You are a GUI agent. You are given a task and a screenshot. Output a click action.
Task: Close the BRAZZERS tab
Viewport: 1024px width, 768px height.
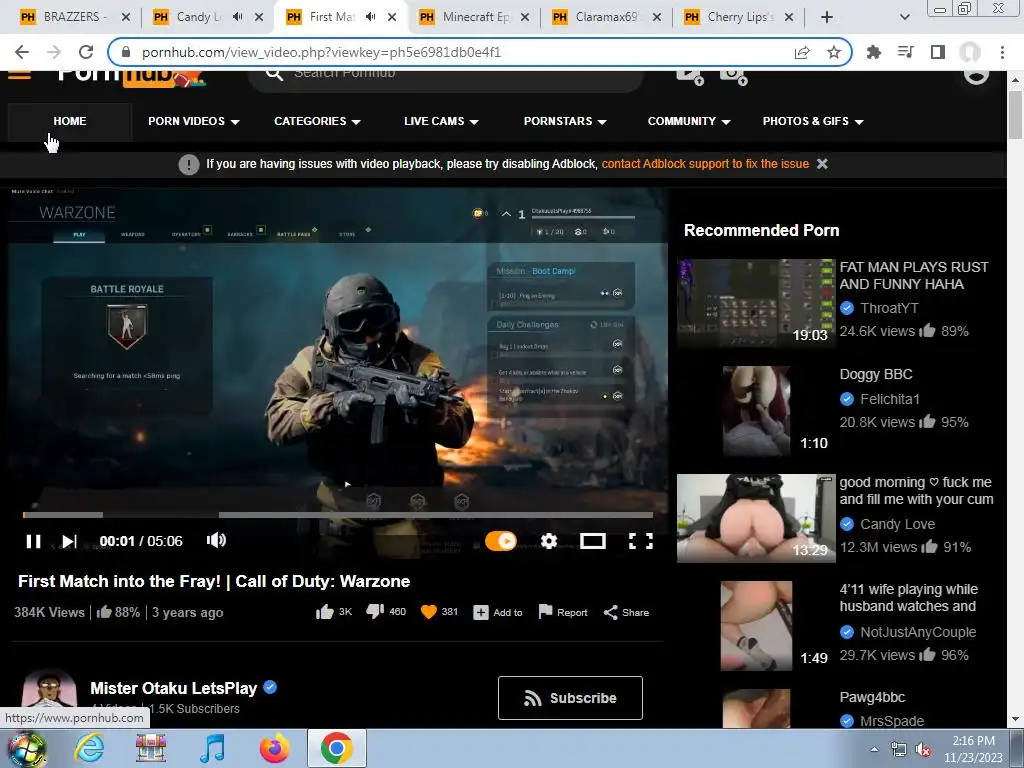126,18
